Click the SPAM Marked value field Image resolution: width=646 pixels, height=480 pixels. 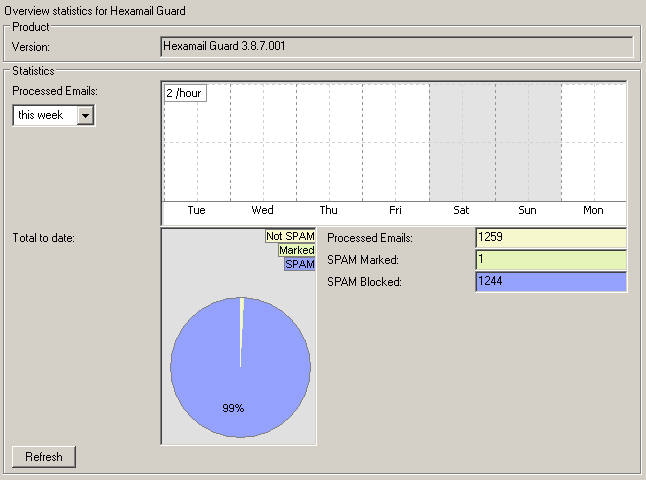pos(550,260)
